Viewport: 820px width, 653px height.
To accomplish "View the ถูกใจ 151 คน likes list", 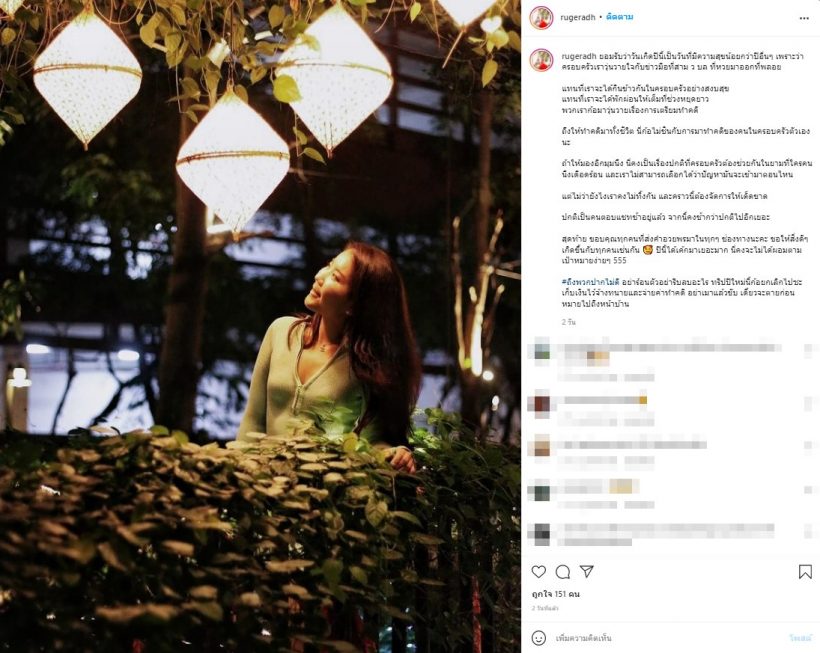I will [556, 594].
